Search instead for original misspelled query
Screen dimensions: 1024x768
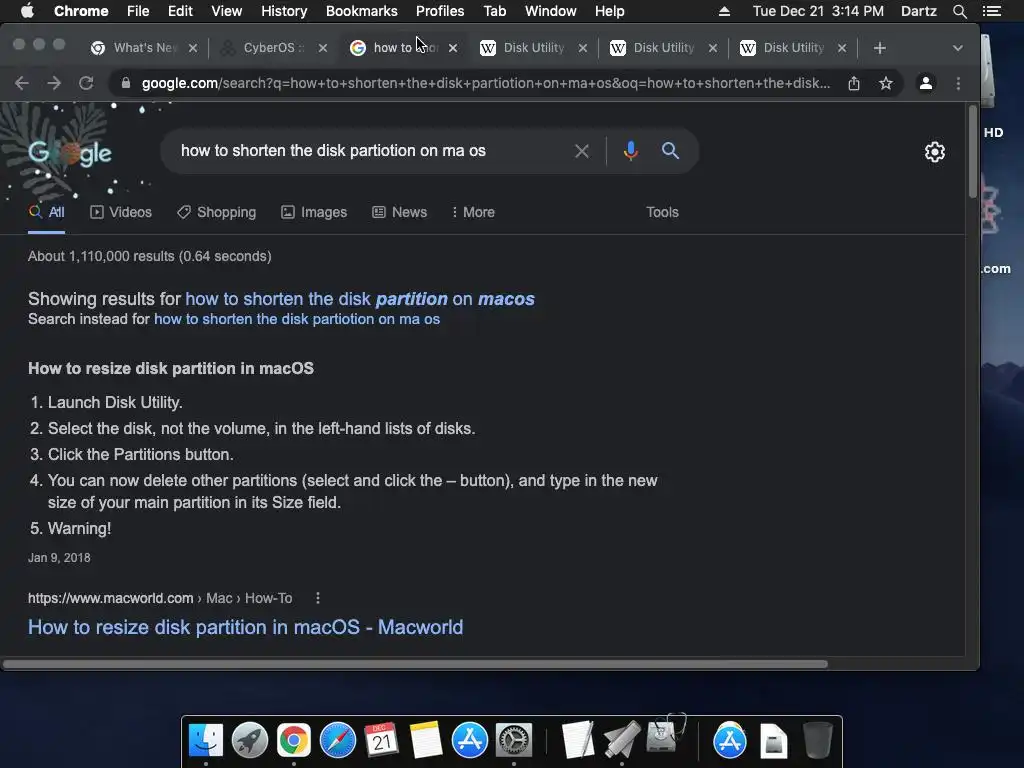296,319
